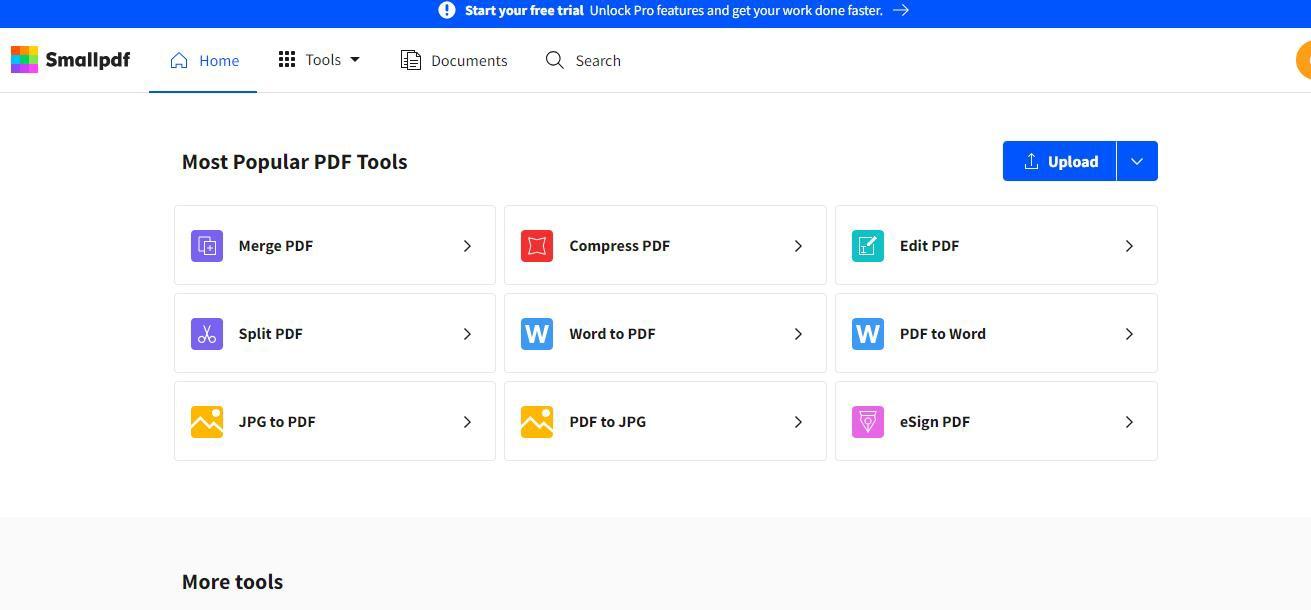Click the profile avatar in top right
The image size is (1311, 610).
[1303, 60]
